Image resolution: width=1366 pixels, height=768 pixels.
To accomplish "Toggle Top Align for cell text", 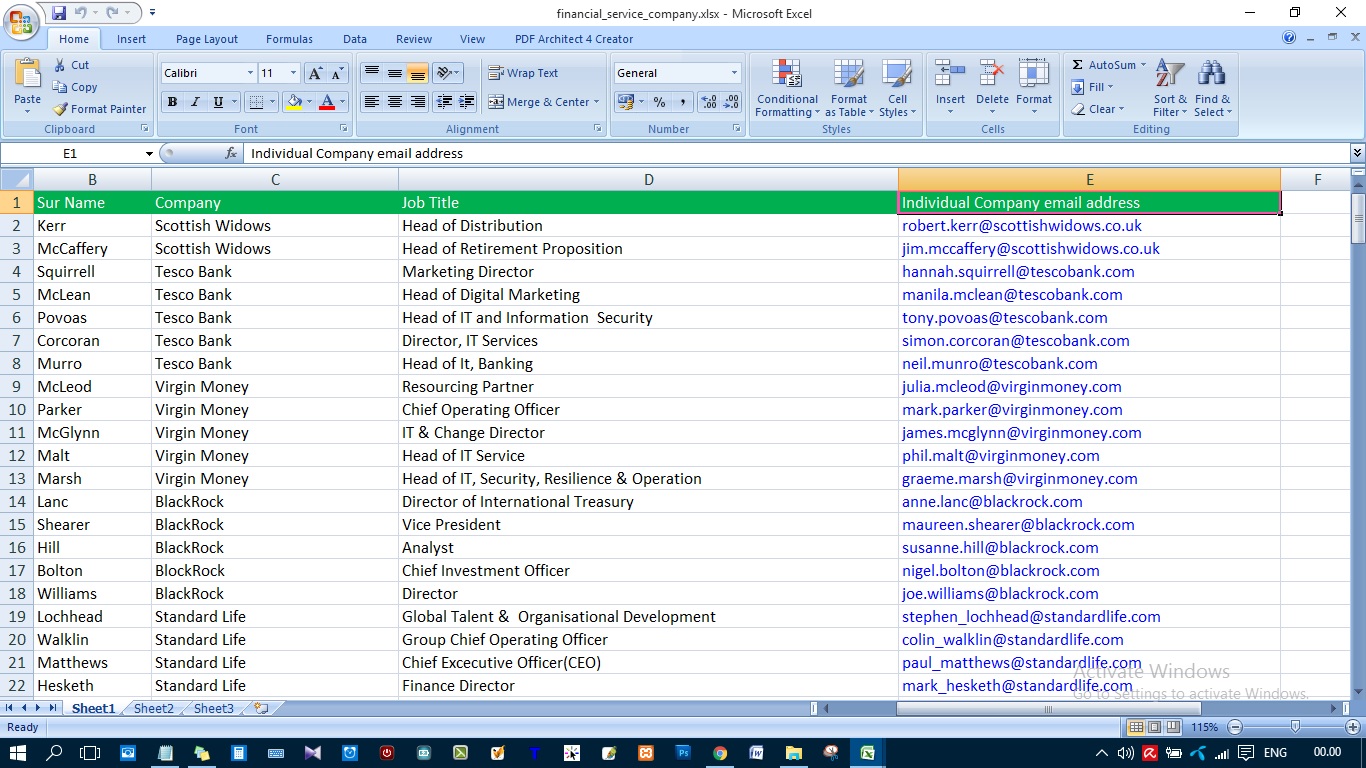I will pos(371,73).
